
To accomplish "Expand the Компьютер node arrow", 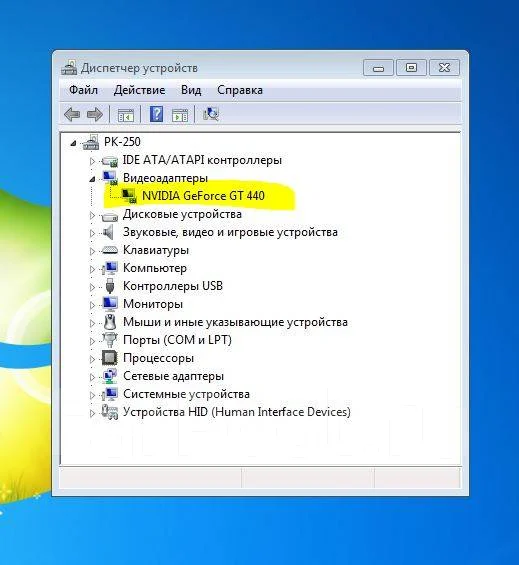I will (92, 269).
